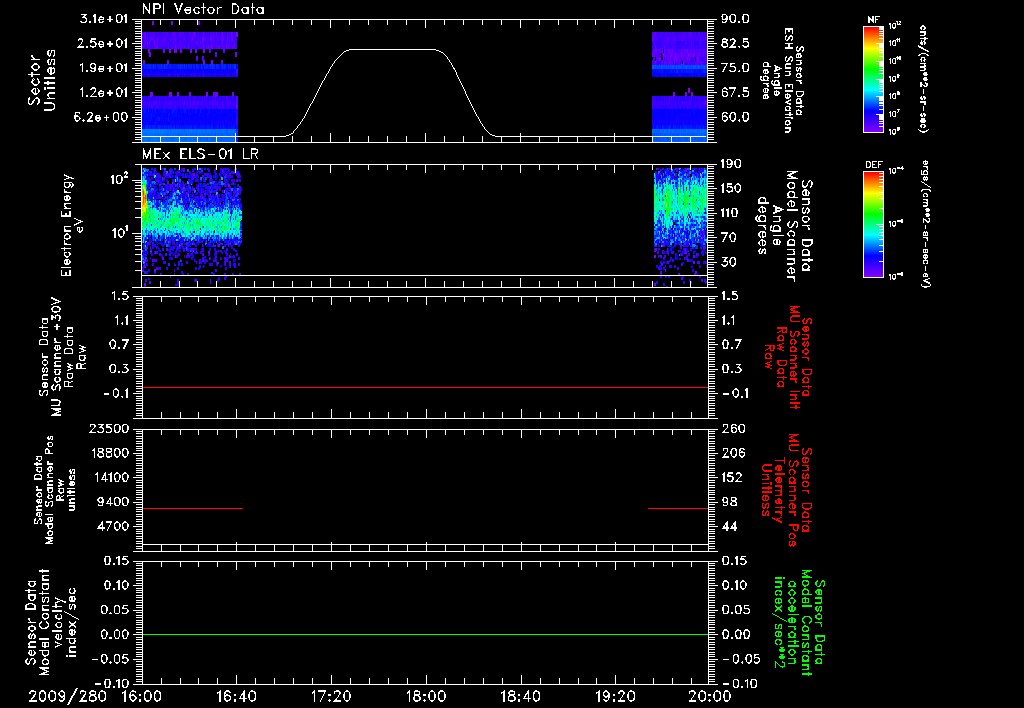The image size is (1024, 708).
Task: Click the "16:00" time tick label
Action: [x=142, y=696]
